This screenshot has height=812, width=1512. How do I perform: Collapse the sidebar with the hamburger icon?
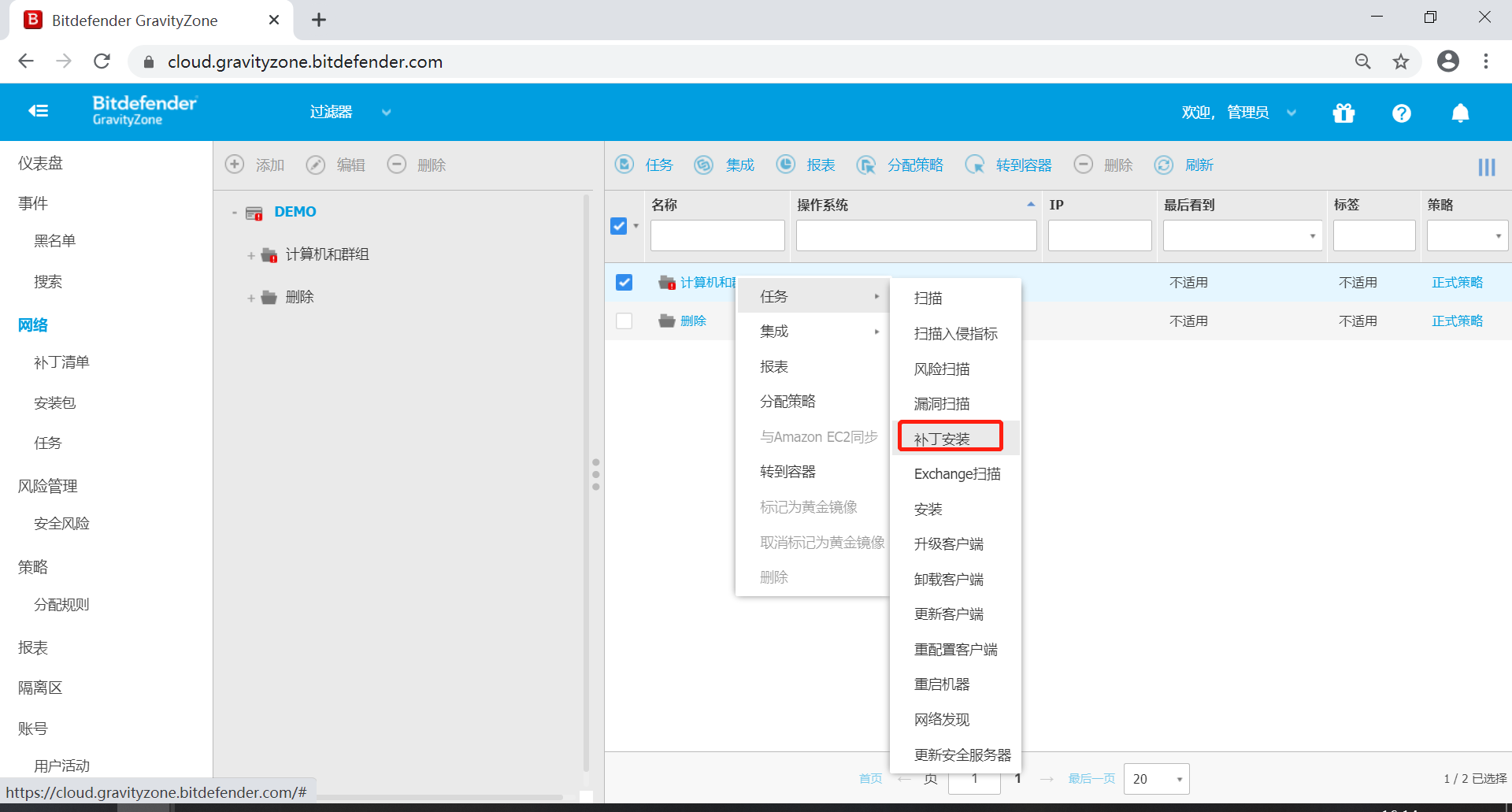tap(38, 112)
